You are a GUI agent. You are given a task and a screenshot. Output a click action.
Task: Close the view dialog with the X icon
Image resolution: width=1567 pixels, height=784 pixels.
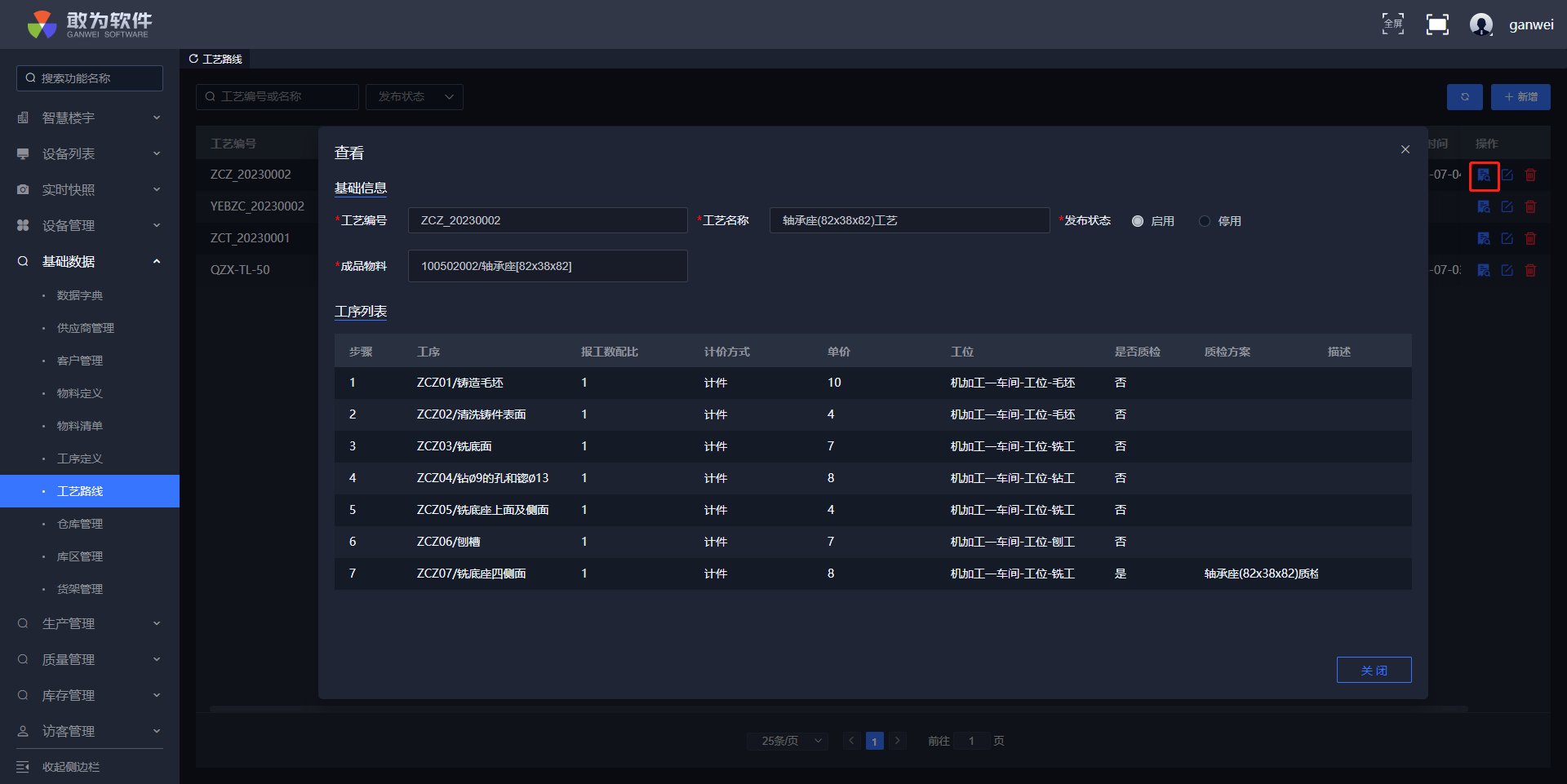1405,149
